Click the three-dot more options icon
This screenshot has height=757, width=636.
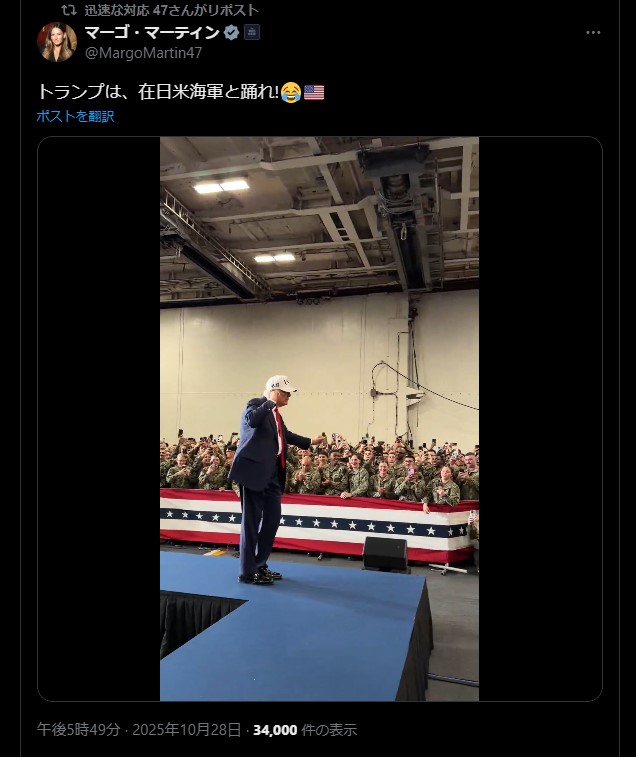coord(593,32)
